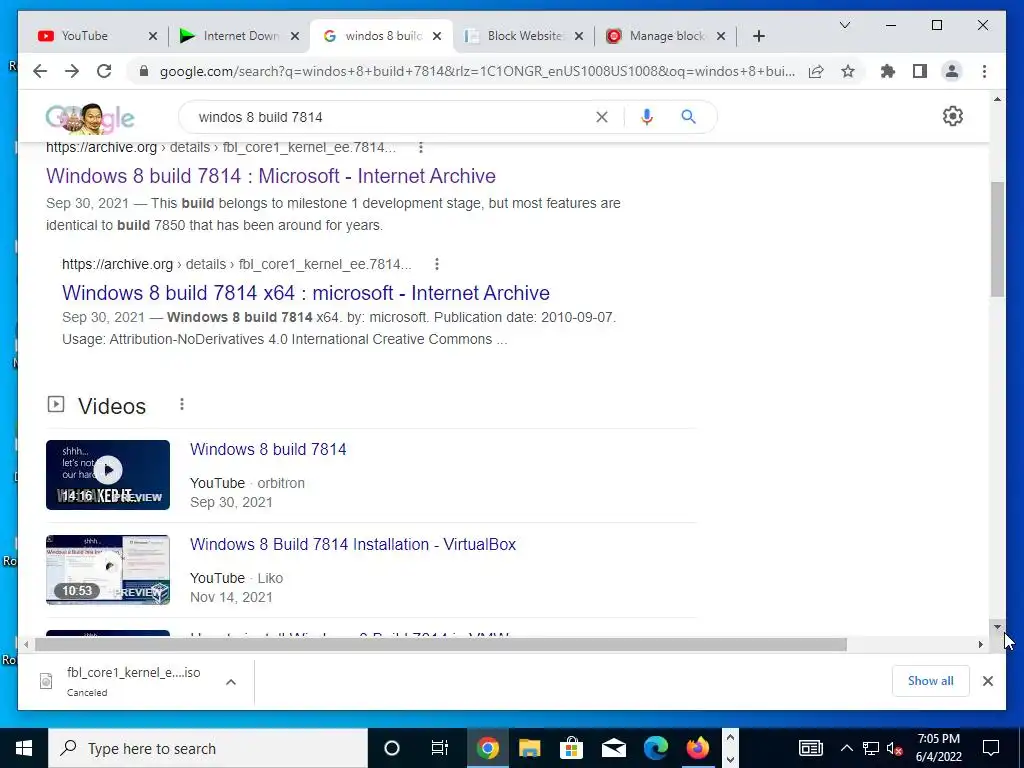Viewport: 1024px width, 768px height.
Task: Open the clock showing 7:05 PM
Action: tap(938, 748)
